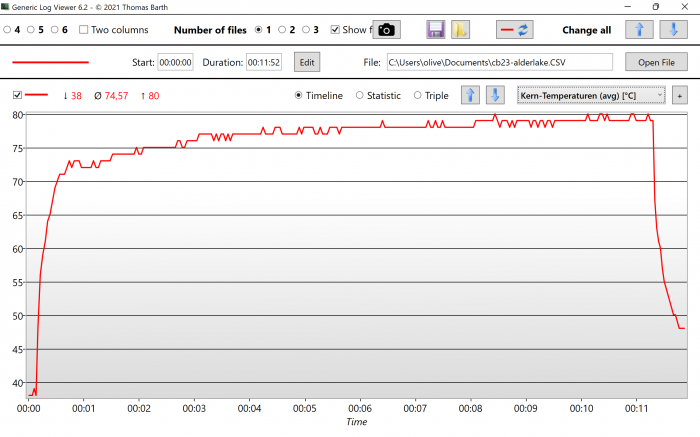Set number of files to 2
700x437 pixels.
pos(282,30)
